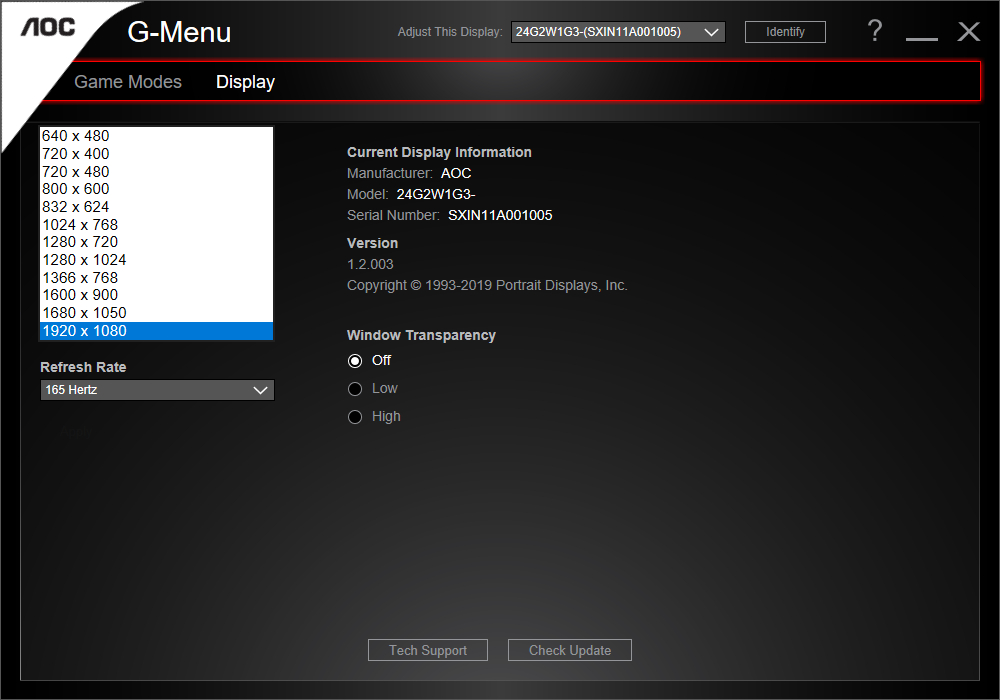Select resolution 832 x 624
This screenshot has height=700, width=1000.
coord(156,207)
